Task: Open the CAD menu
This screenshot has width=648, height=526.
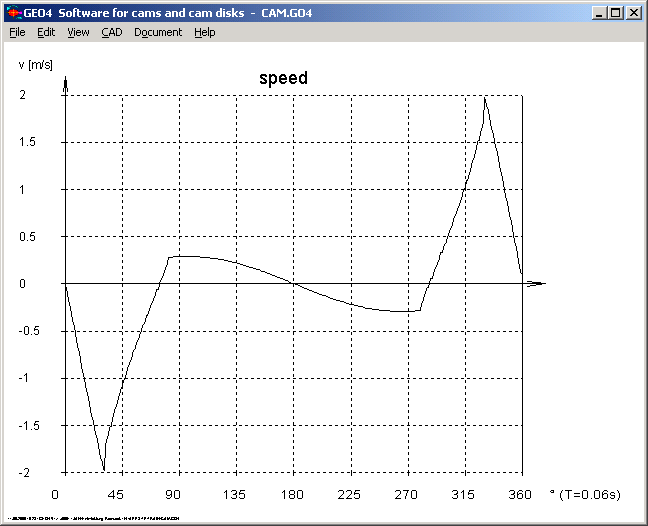Action: [x=111, y=32]
